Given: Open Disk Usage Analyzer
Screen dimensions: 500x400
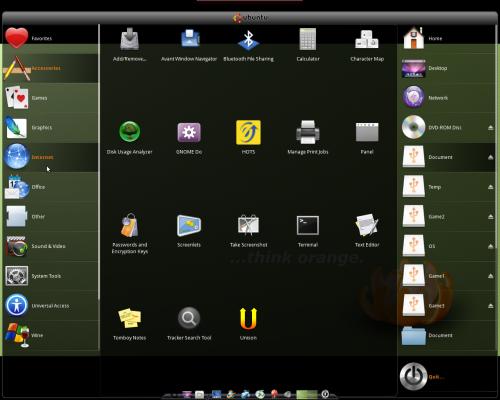Looking at the screenshot, I should (129, 138).
